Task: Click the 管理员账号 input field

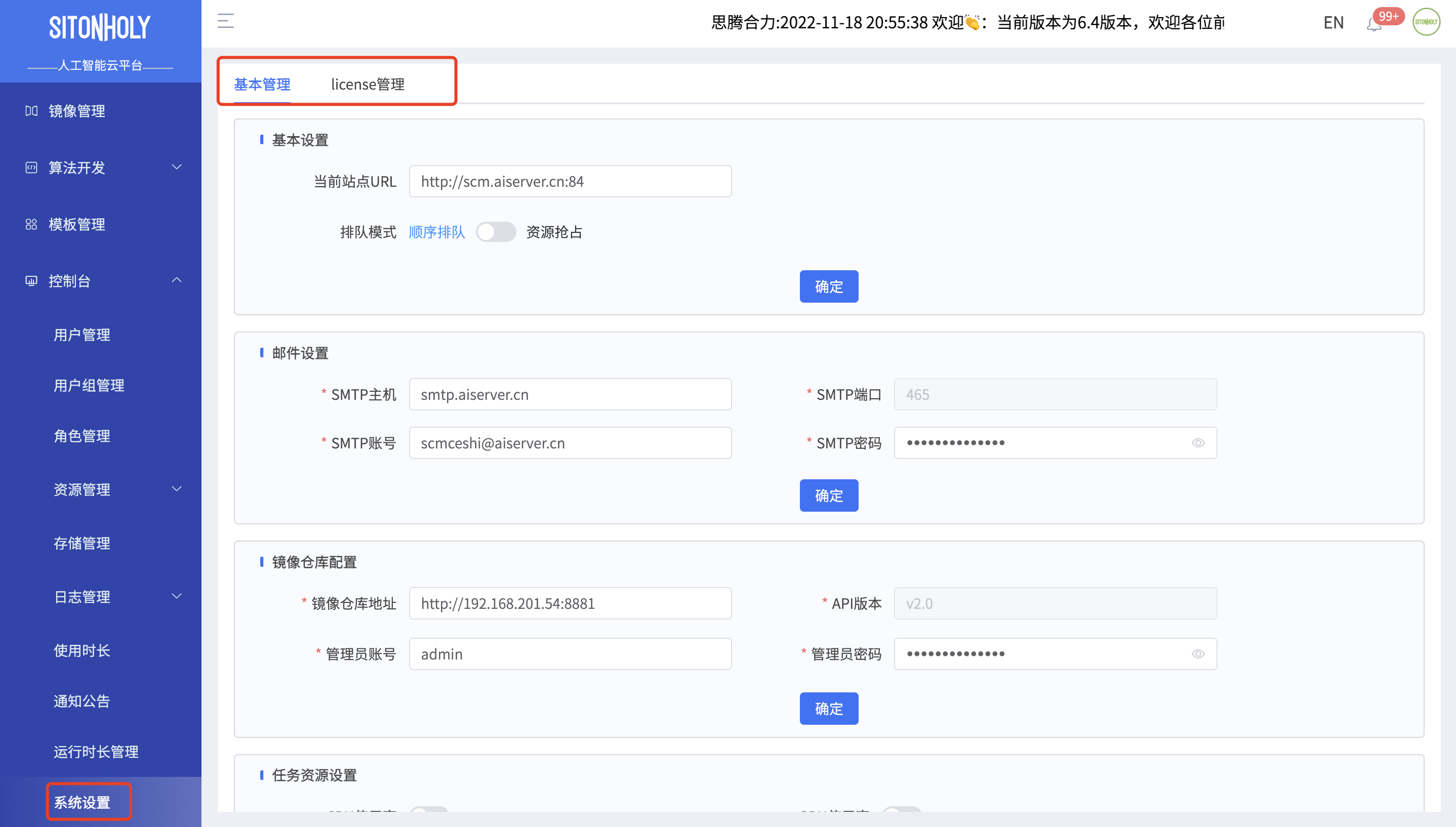Action: (571, 654)
